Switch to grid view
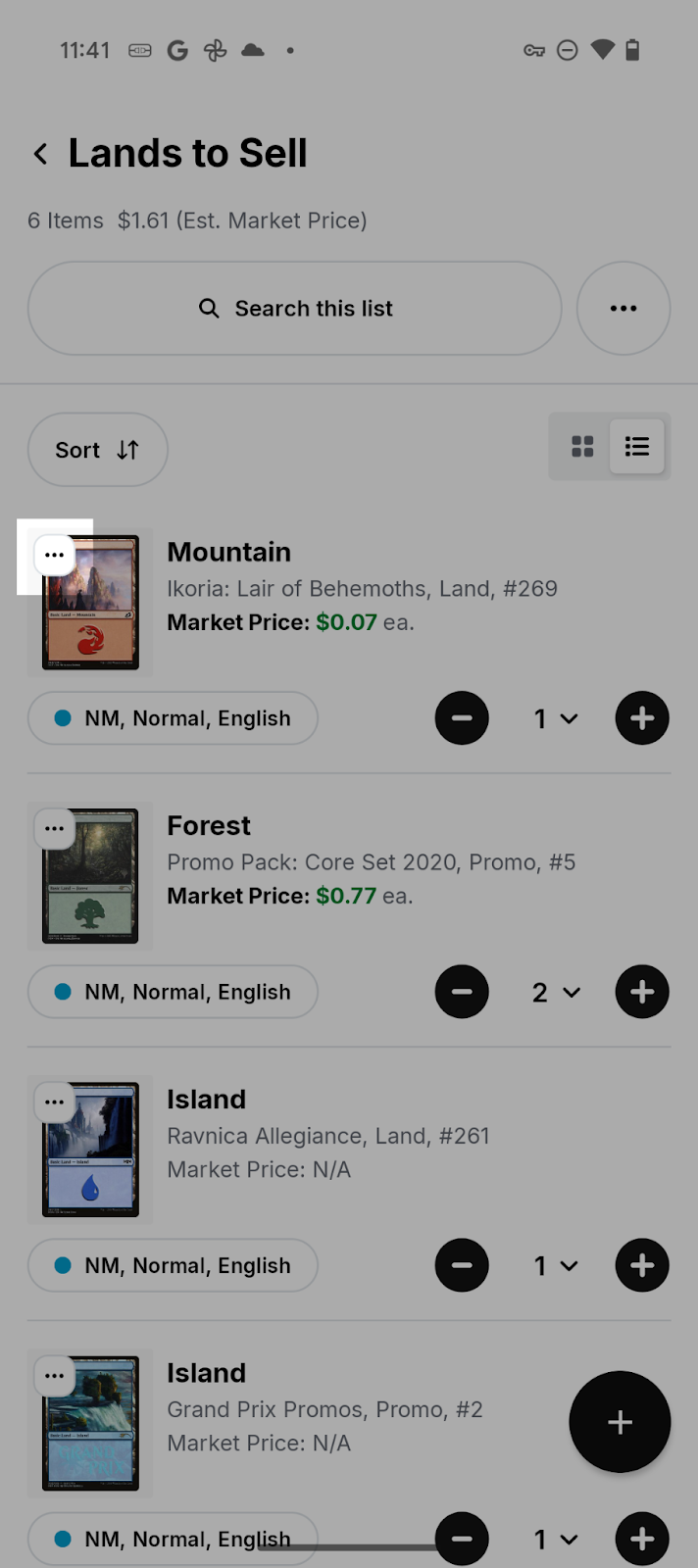This screenshot has width=698, height=1568. click(x=582, y=447)
